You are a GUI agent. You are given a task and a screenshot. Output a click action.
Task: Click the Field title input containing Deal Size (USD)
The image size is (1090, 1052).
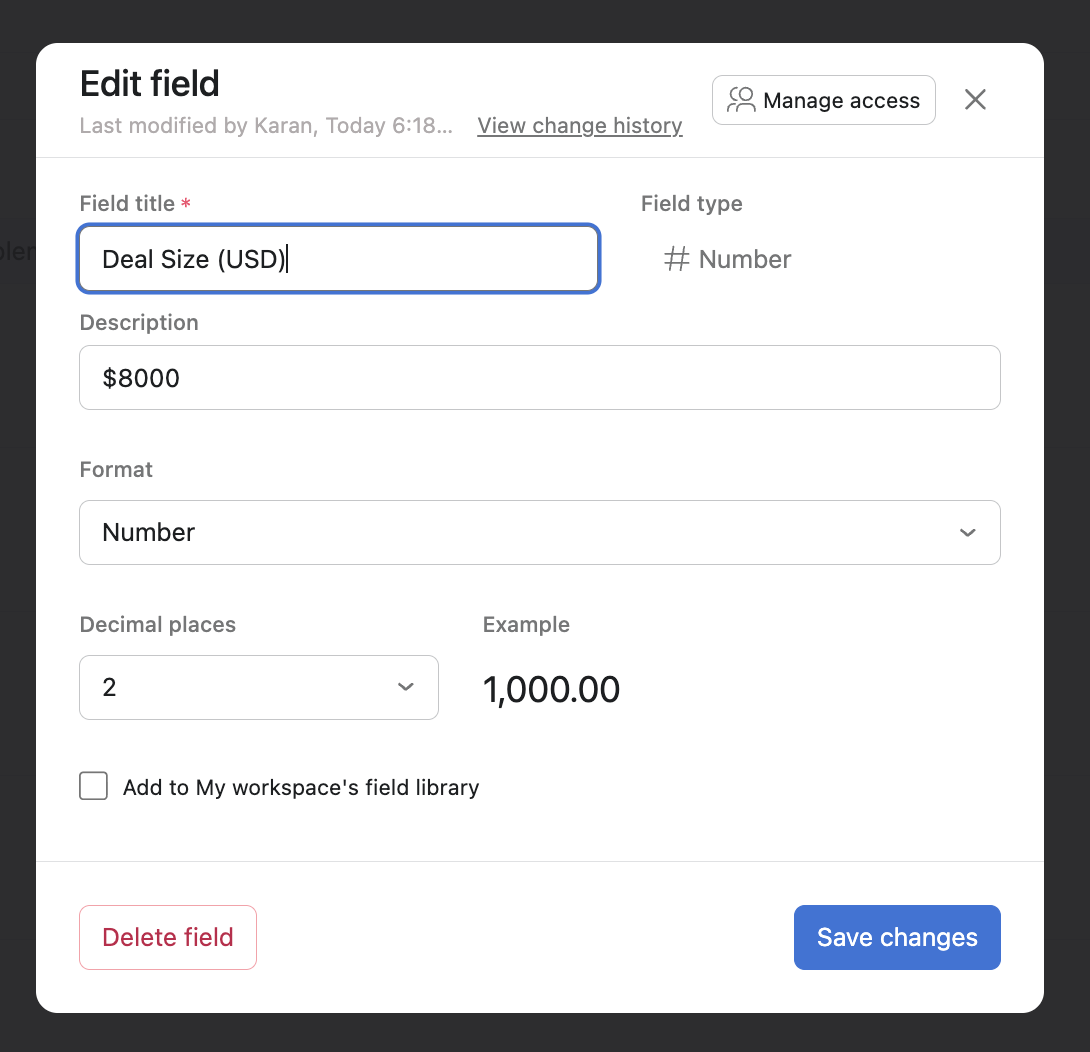point(338,258)
